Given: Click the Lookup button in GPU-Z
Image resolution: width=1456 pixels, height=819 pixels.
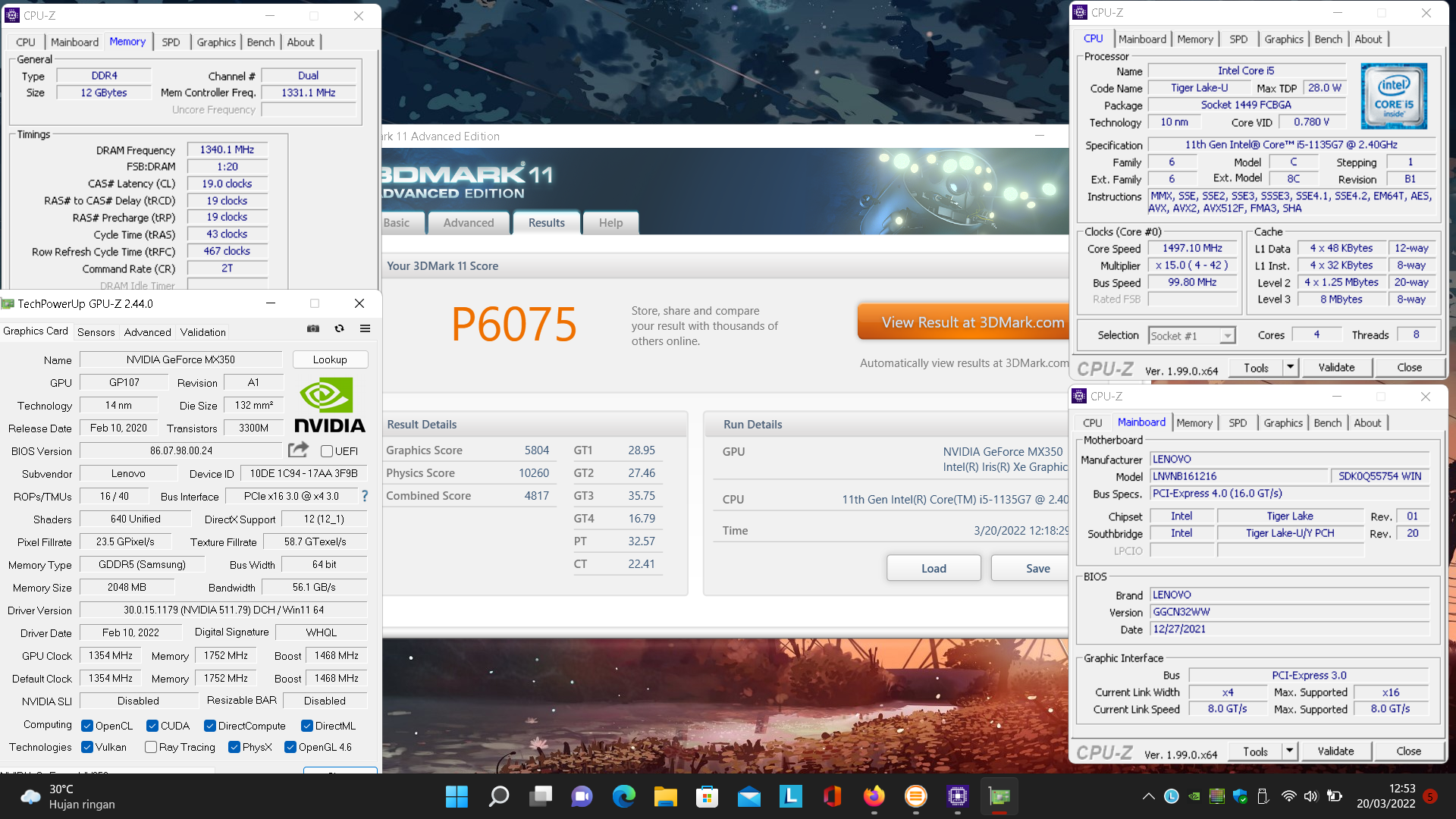Looking at the screenshot, I should point(330,359).
